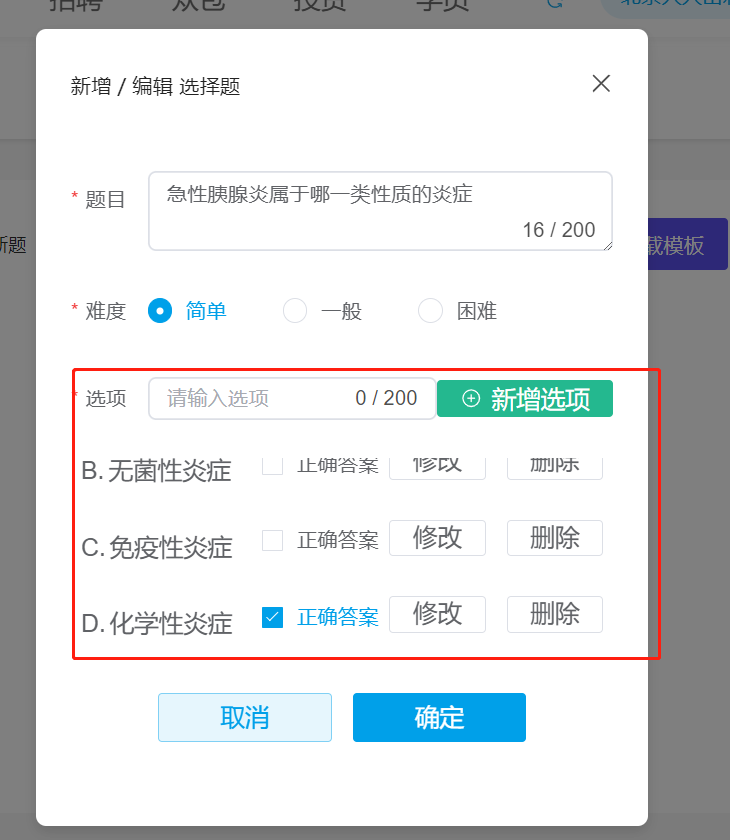Click the option text B. 无菌性炎症
Screen dimensions: 730x840
[156, 471]
